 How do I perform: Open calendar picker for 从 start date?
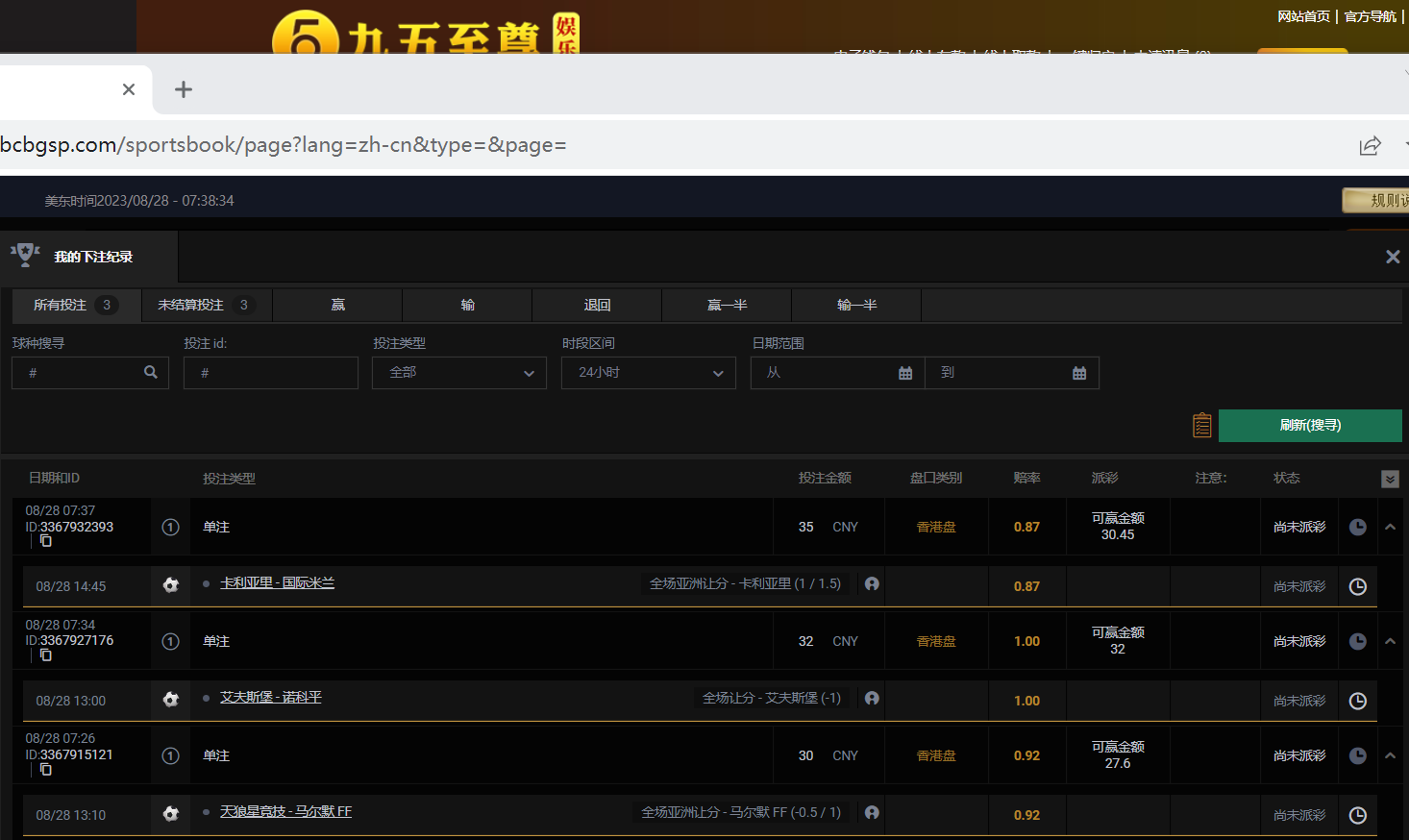click(x=904, y=373)
